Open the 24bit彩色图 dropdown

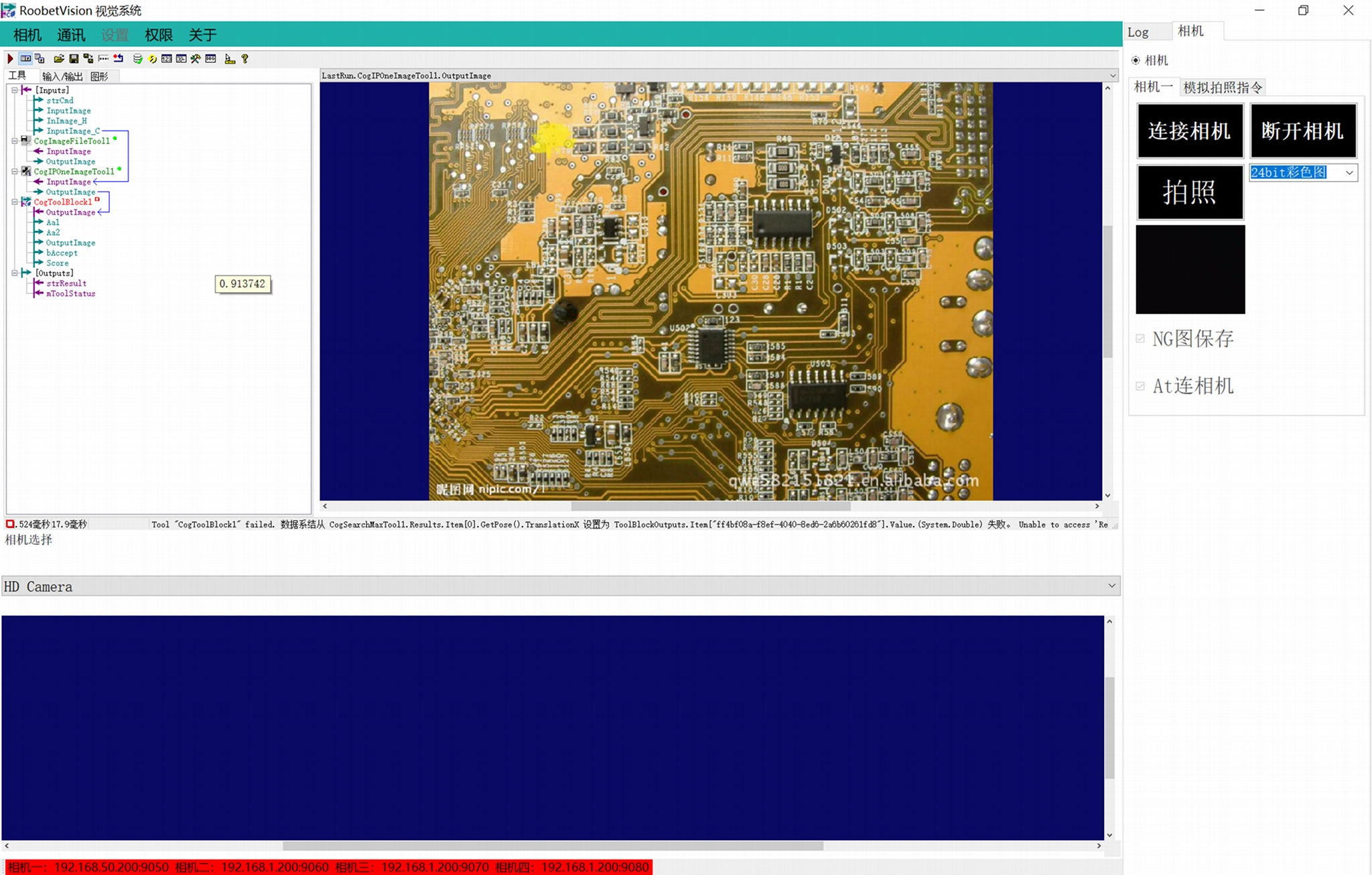(1349, 173)
